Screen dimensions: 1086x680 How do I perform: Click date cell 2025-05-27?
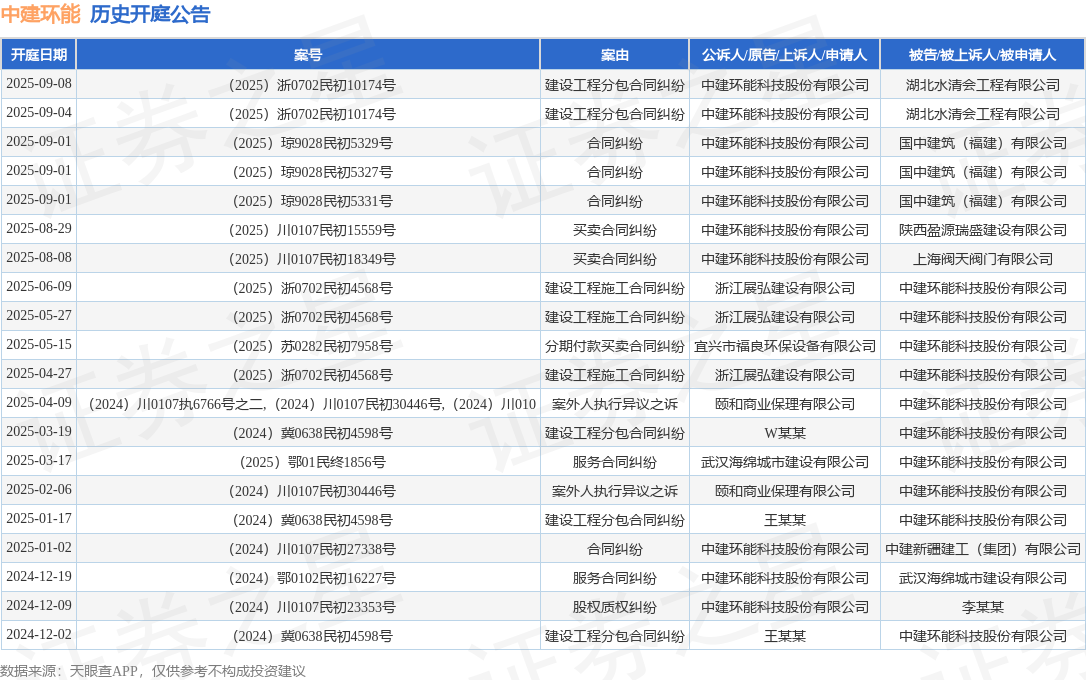click(x=39, y=316)
